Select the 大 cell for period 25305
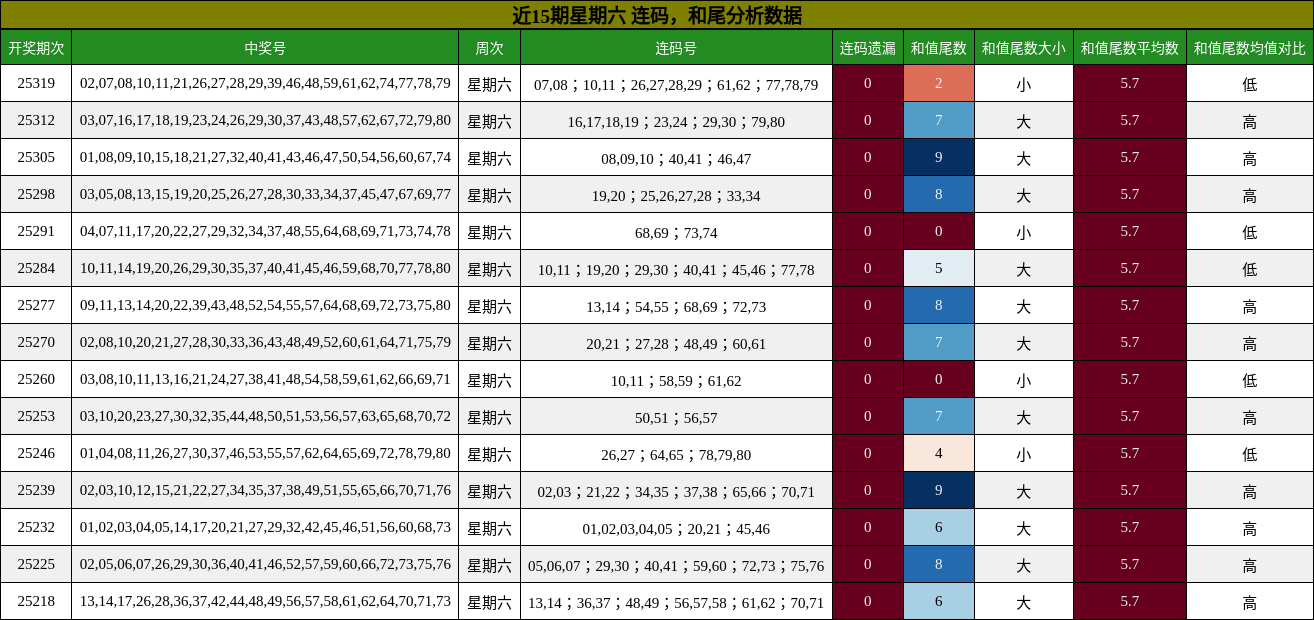 point(1022,158)
